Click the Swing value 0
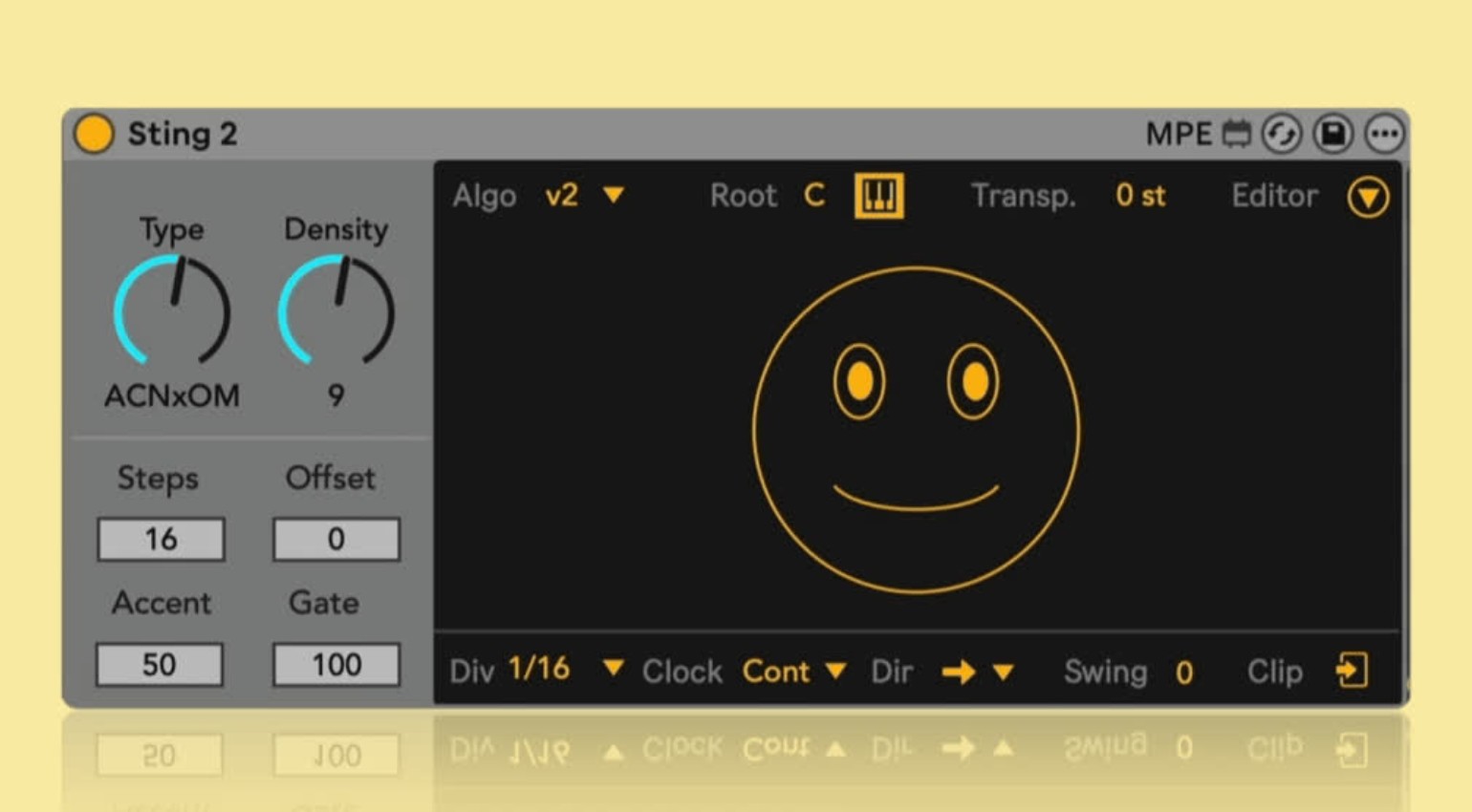The height and width of the screenshot is (812, 1472). point(1184,673)
